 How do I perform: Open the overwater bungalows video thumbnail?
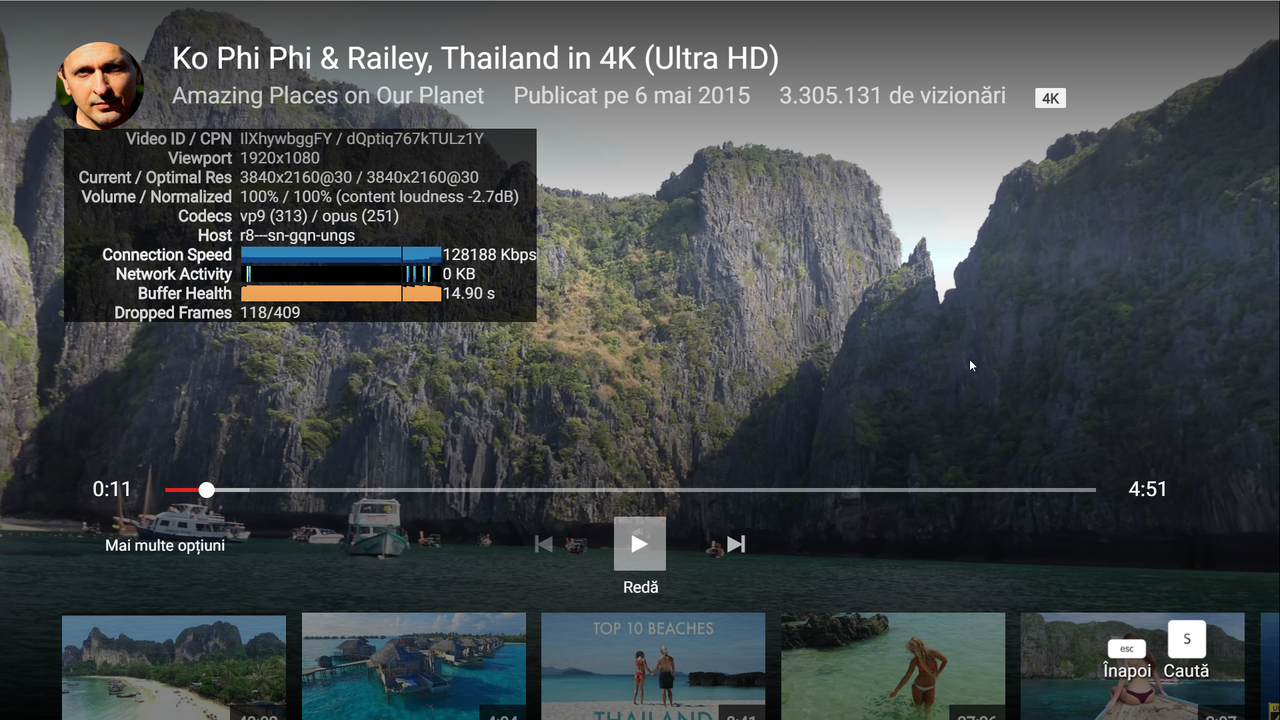[413, 667]
